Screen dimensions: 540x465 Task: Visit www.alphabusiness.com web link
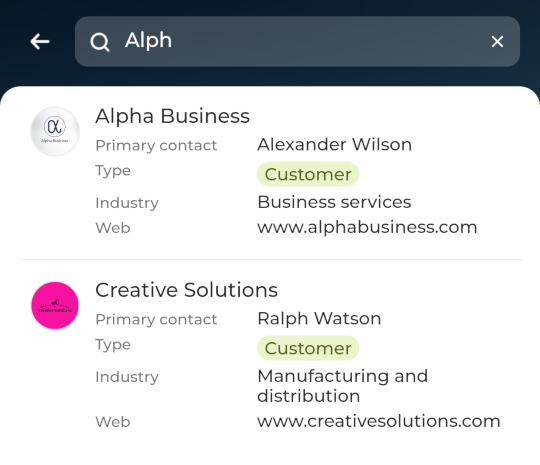pyautogui.click(x=367, y=227)
